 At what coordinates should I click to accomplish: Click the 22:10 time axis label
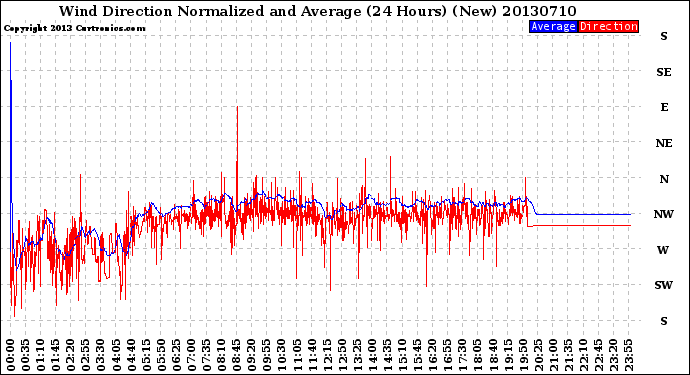583,355
